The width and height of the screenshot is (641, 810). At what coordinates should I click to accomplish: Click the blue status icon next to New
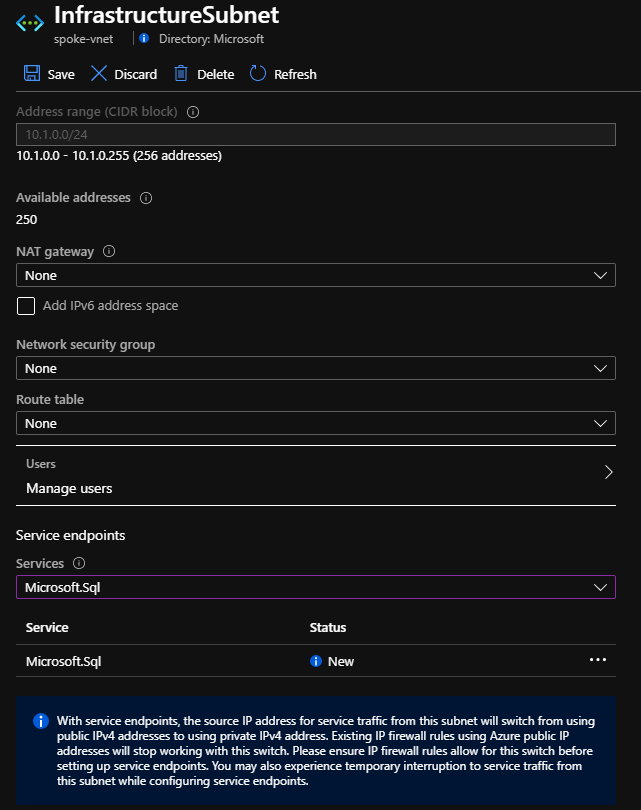pyautogui.click(x=316, y=661)
